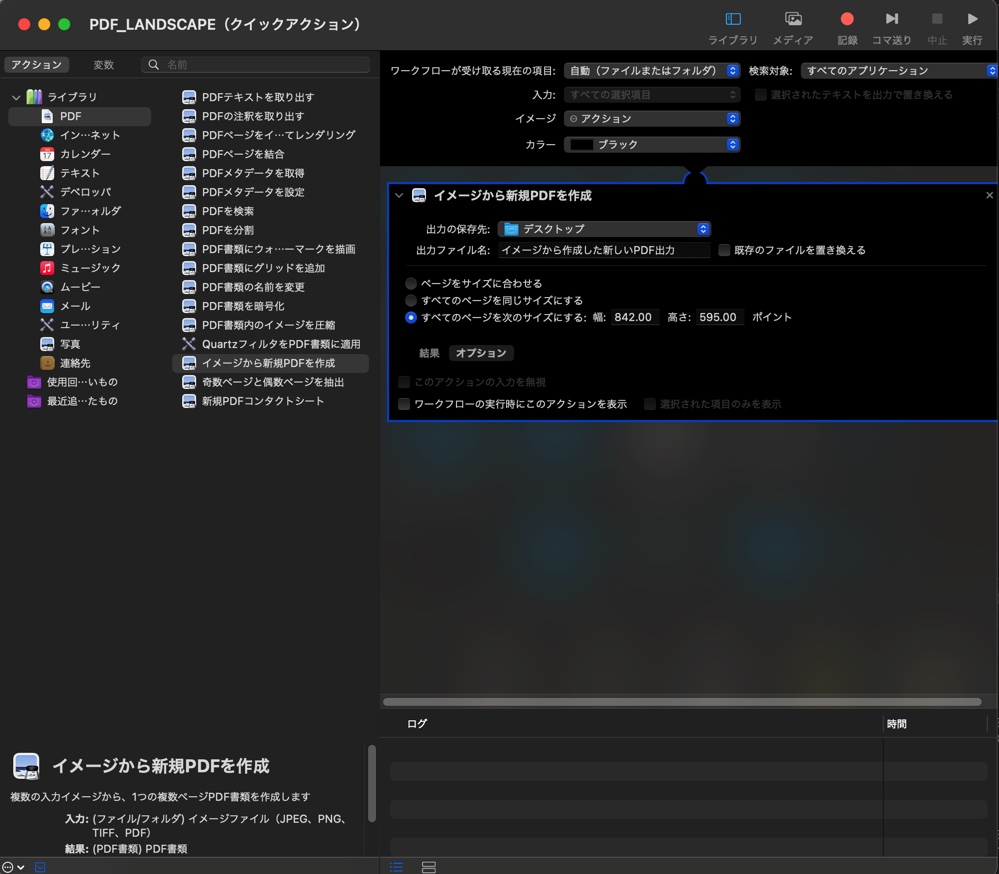Enable ワークフローの実行時にこのアクションを表示
This screenshot has height=874, width=999.
tap(404, 404)
